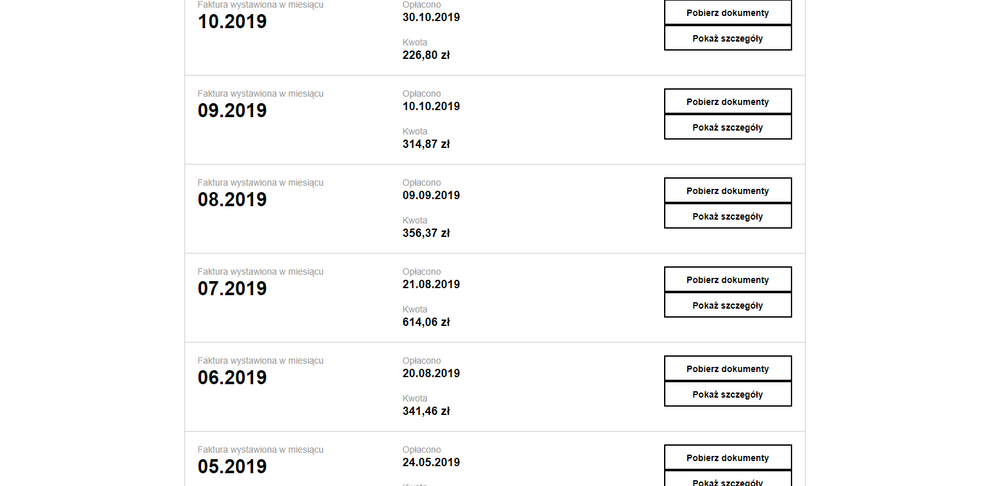Image resolution: width=999 pixels, height=486 pixels.
Task: Click the 05.2019 invoice month heading
Action: click(x=232, y=466)
